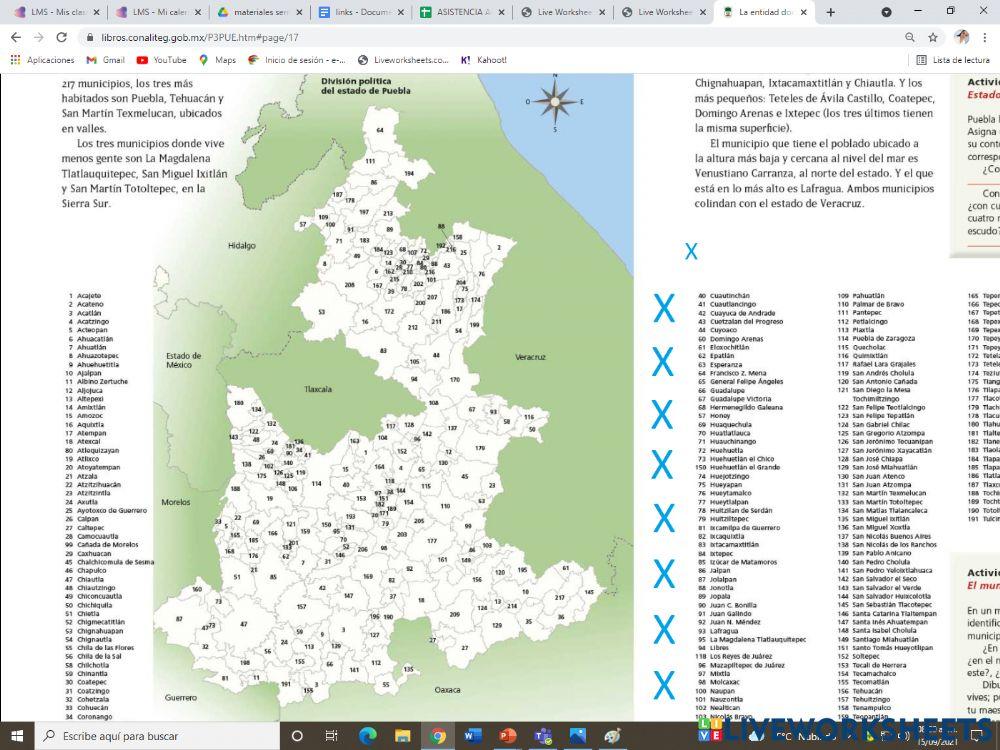The width and height of the screenshot is (1000, 750).
Task: Open the Aplicaciones apps grid shortcut
Action: point(43,60)
